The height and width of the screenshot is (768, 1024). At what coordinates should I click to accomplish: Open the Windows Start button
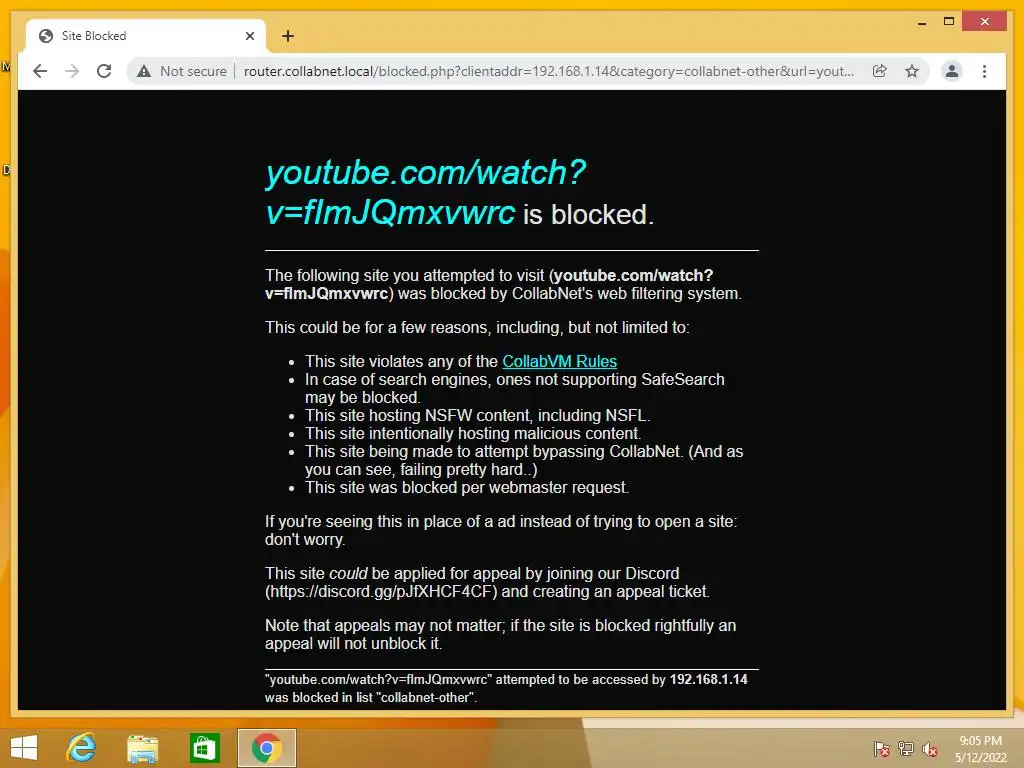[x=24, y=748]
